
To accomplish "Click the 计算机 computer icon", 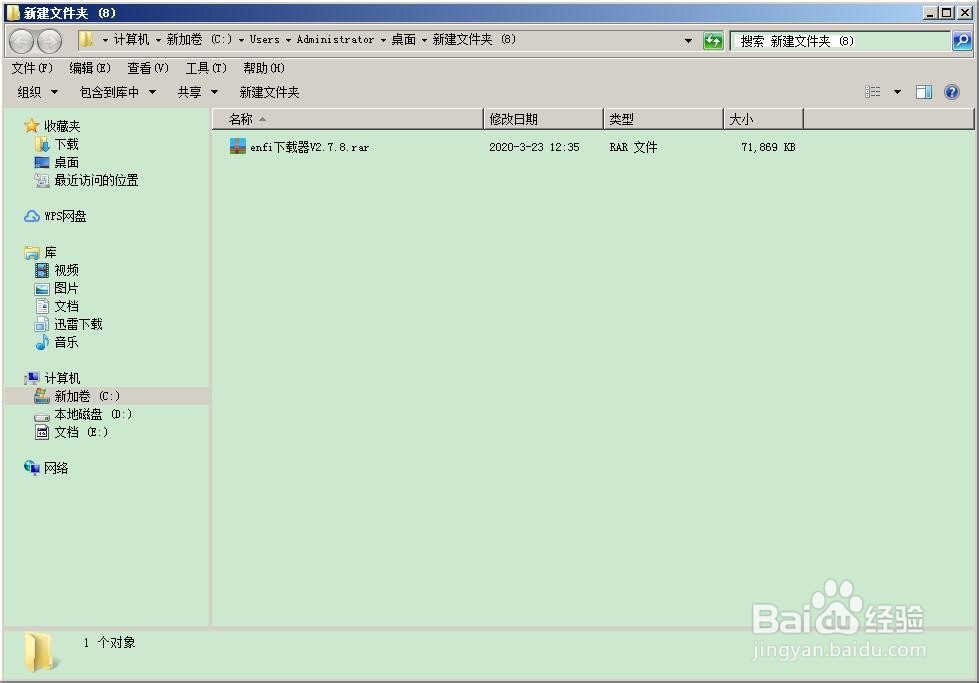I will click(32, 378).
